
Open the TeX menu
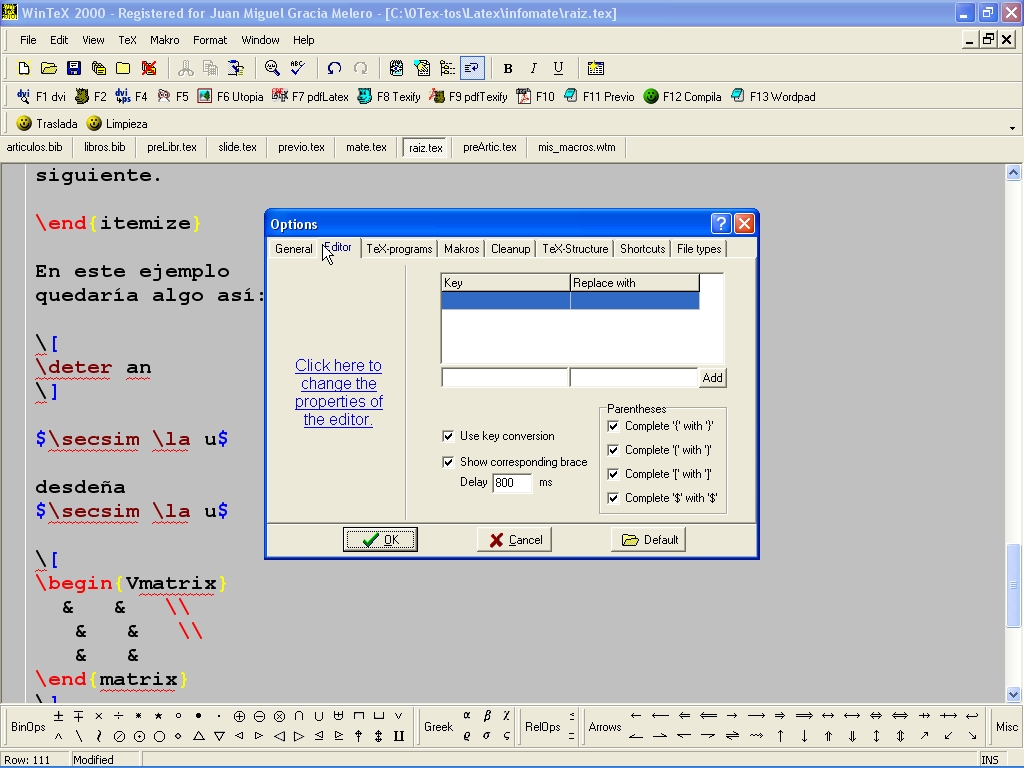click(127, 40)
